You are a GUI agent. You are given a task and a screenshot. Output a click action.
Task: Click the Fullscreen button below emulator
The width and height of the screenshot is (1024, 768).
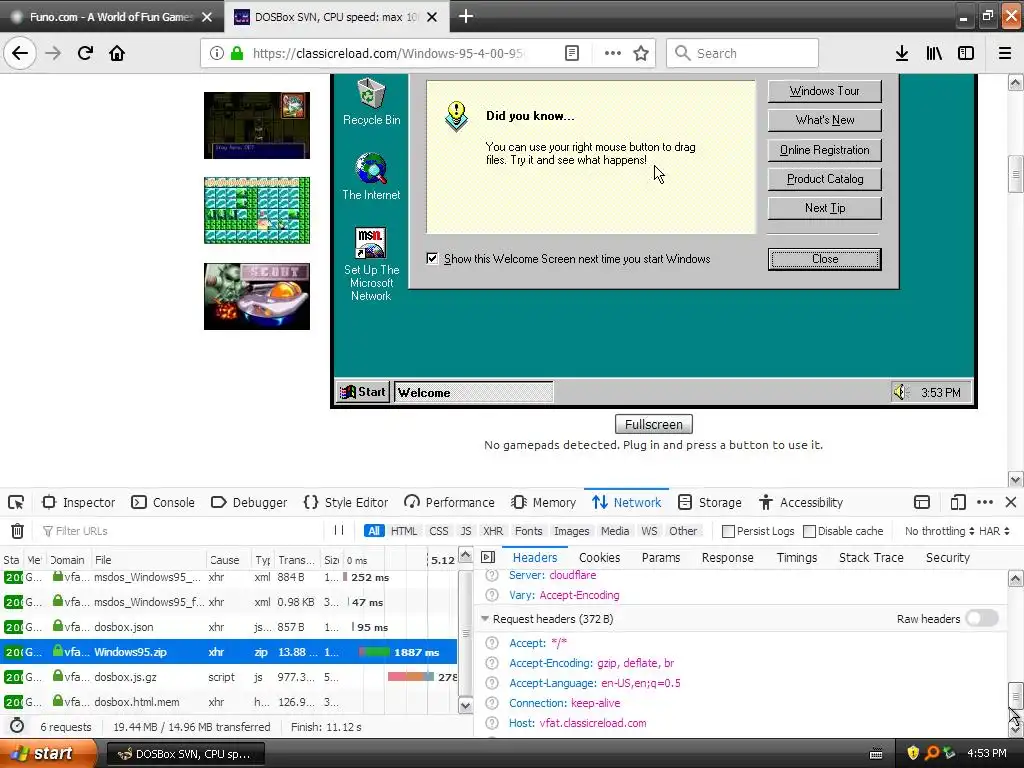click(x=653, y=424)
